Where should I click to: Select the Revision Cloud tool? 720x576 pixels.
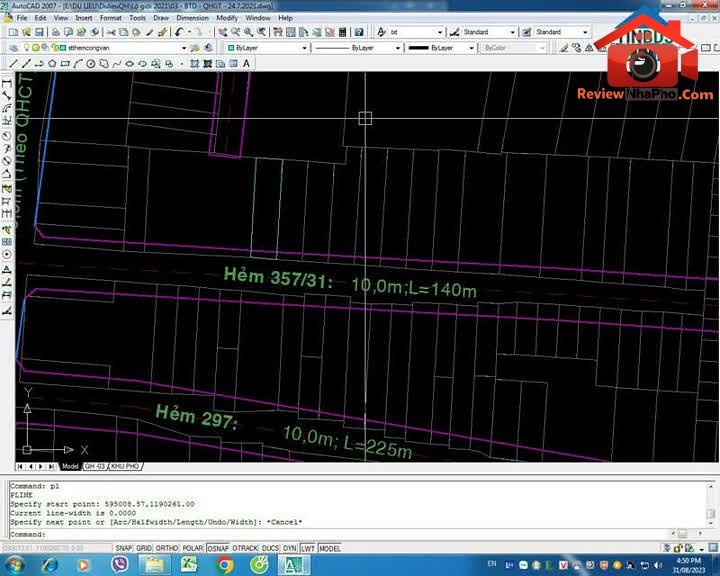(x=104, y=64)
